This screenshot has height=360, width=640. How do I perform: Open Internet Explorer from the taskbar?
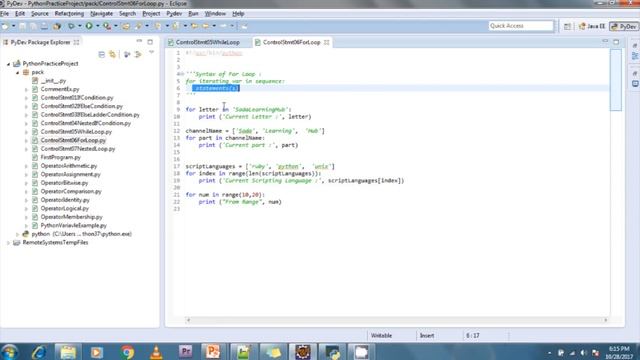click(x=39, y=352)
